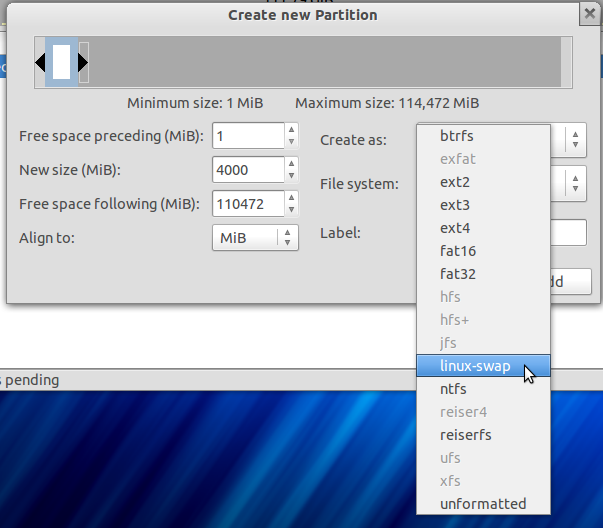This screenshot has width=603, height=528.
Task: Expand the File system combo box arrow
Action: coord(576,184)
